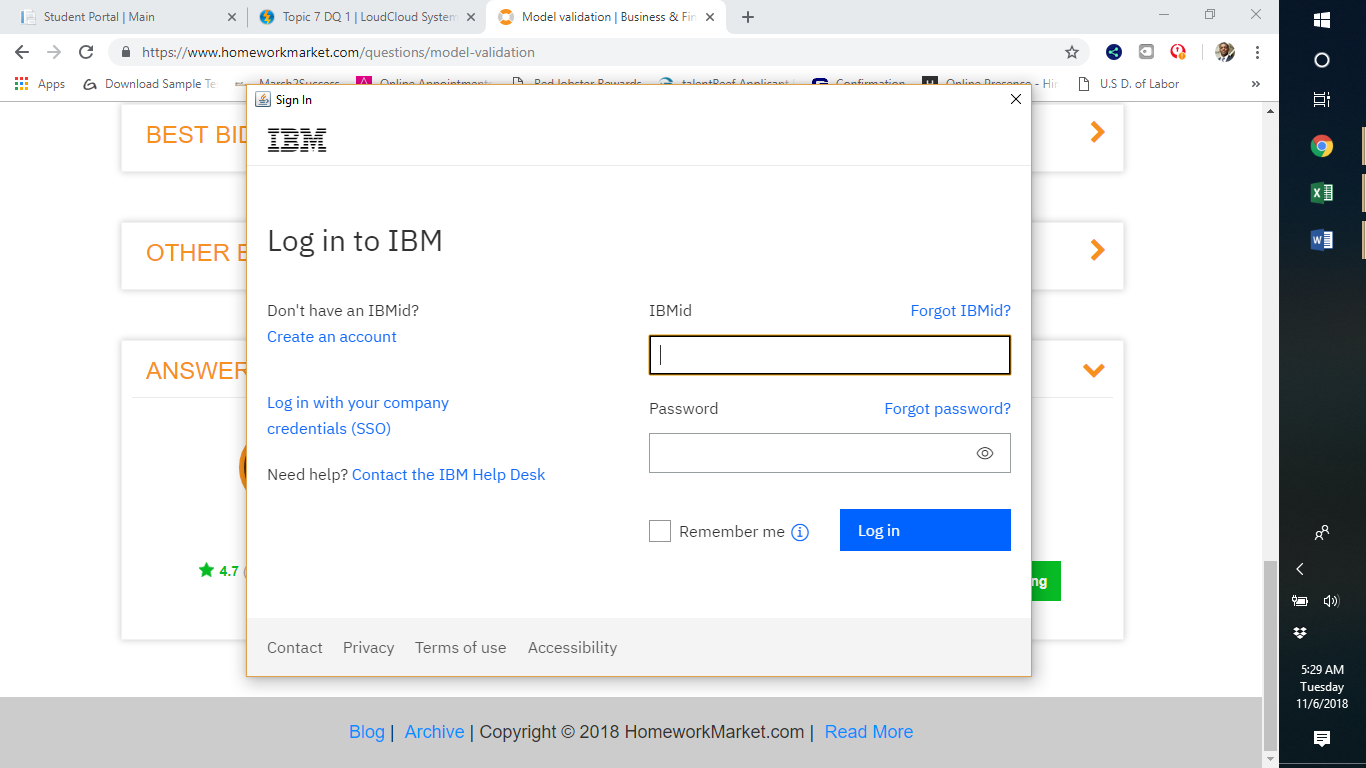Open Task View on the taskbar
Screen dimensions: 1366x768
[1321, 100]
